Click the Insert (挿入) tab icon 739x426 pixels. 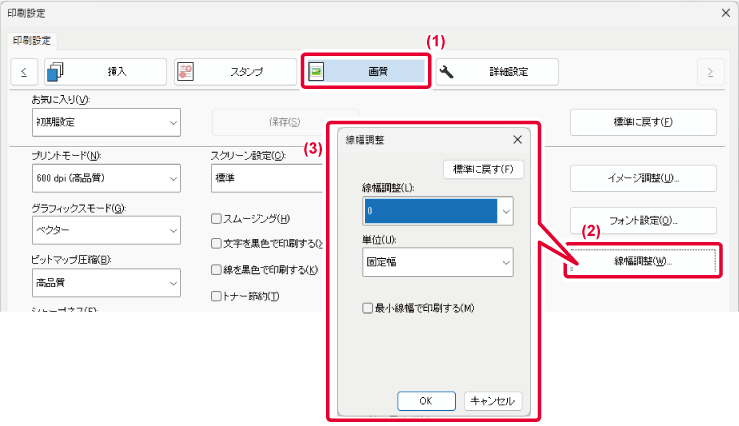tap(55, 71)
